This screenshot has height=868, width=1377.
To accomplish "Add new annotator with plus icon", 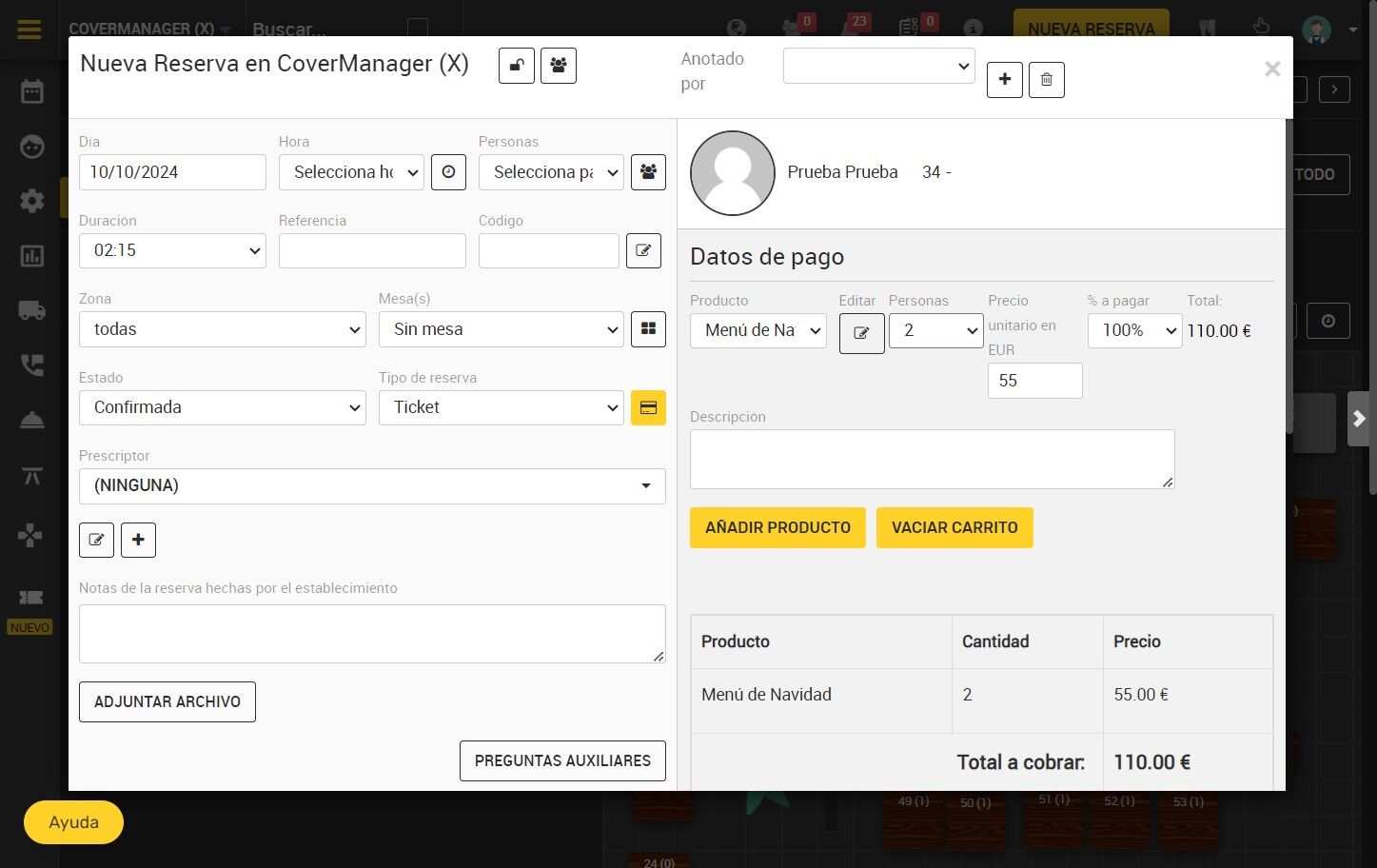I will tap(1005, 80).
